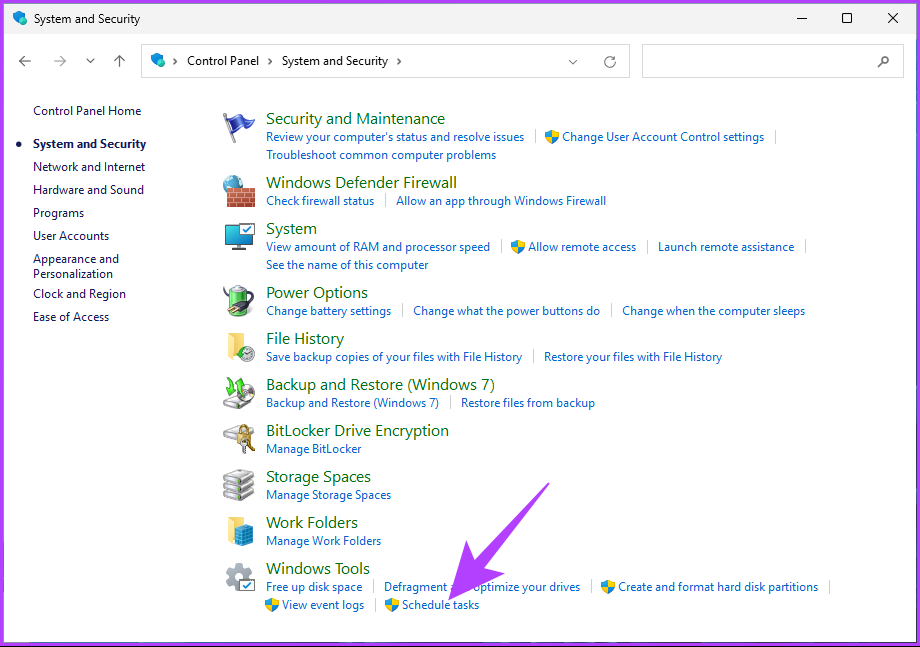Click the Power Options battery icon

point(239,301)
